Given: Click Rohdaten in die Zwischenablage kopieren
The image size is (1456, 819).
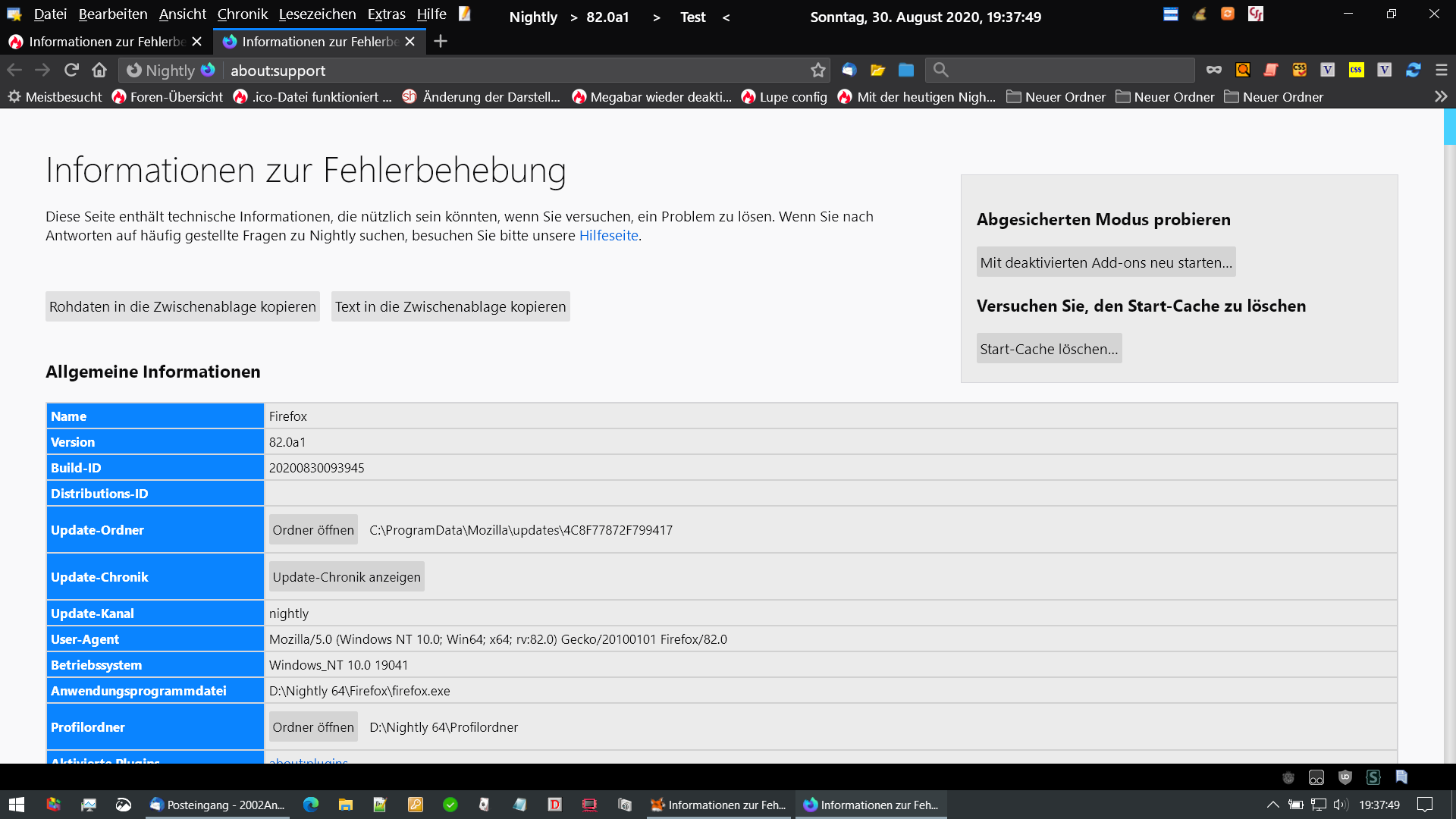Looking at the screenshot, I should point(182,306).
